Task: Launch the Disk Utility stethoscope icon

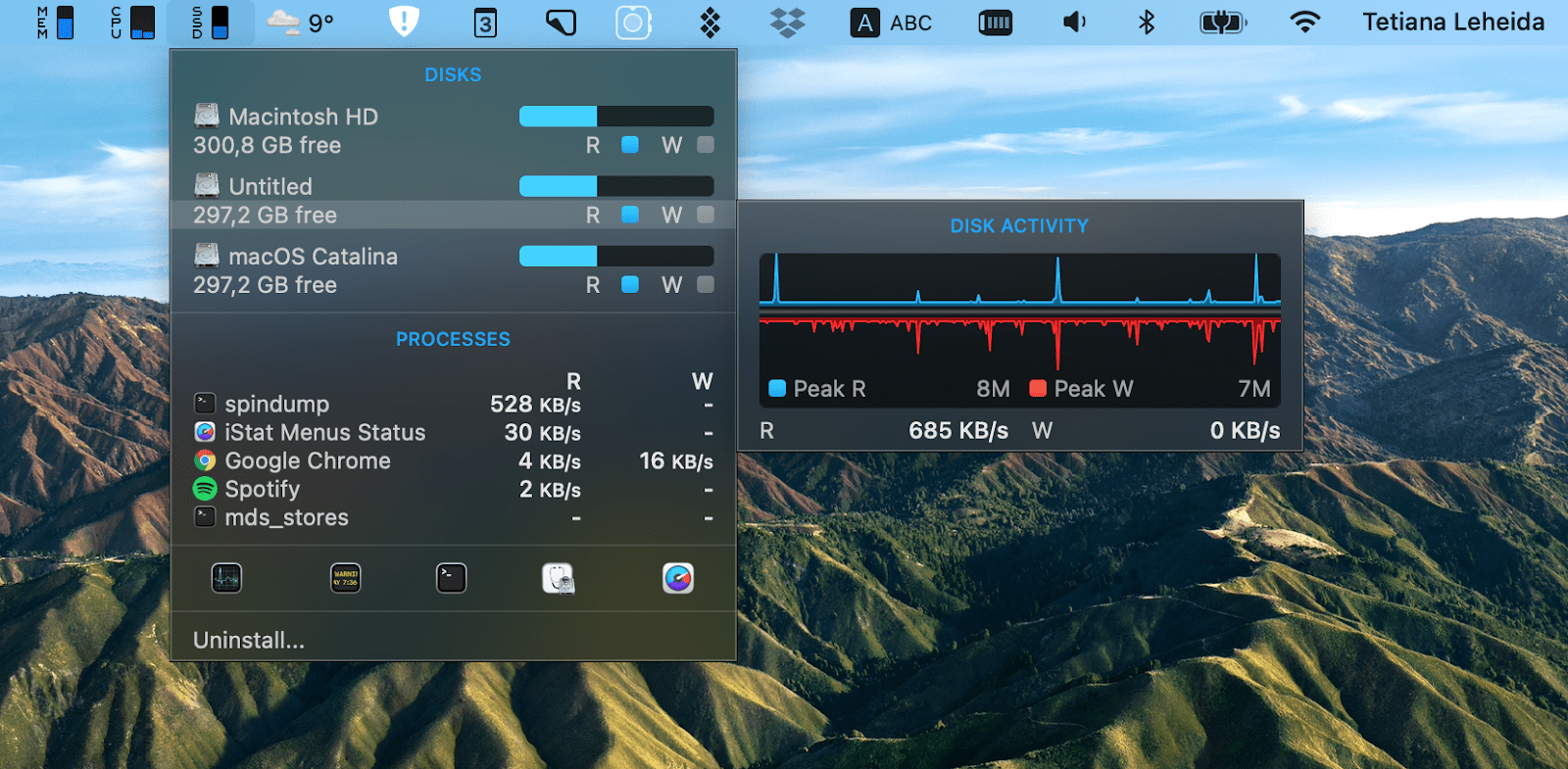Action: [559, 578]
